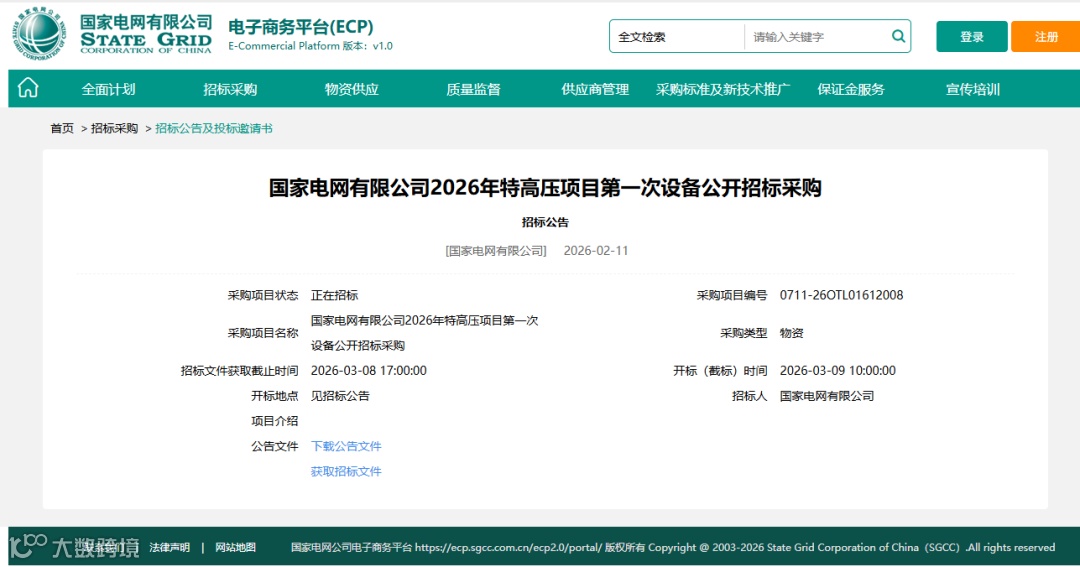The height and width of the screenshot is (567, 1080).
Task: Click the main announcement title heading
Action: (x=545, y=187)
